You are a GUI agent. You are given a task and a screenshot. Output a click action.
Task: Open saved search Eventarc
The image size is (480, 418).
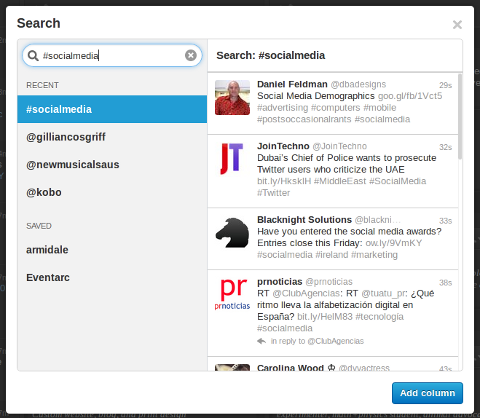point(112,277)
